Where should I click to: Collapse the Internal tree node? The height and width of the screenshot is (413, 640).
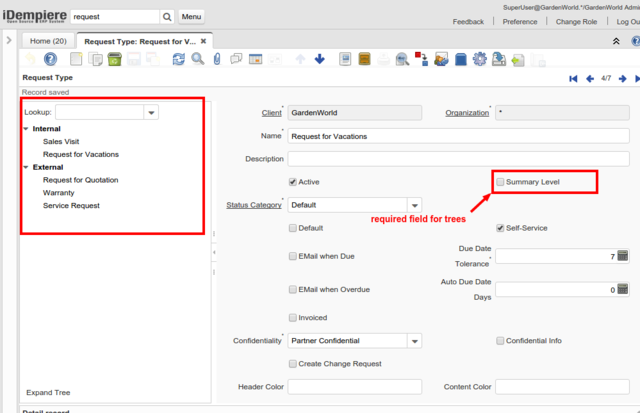(26, 129)
